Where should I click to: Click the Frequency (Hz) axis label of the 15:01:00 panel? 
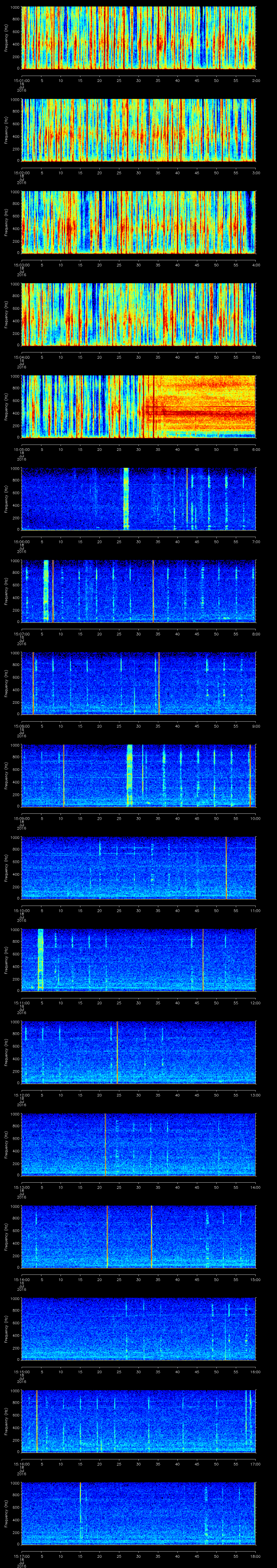pos(6,38)
